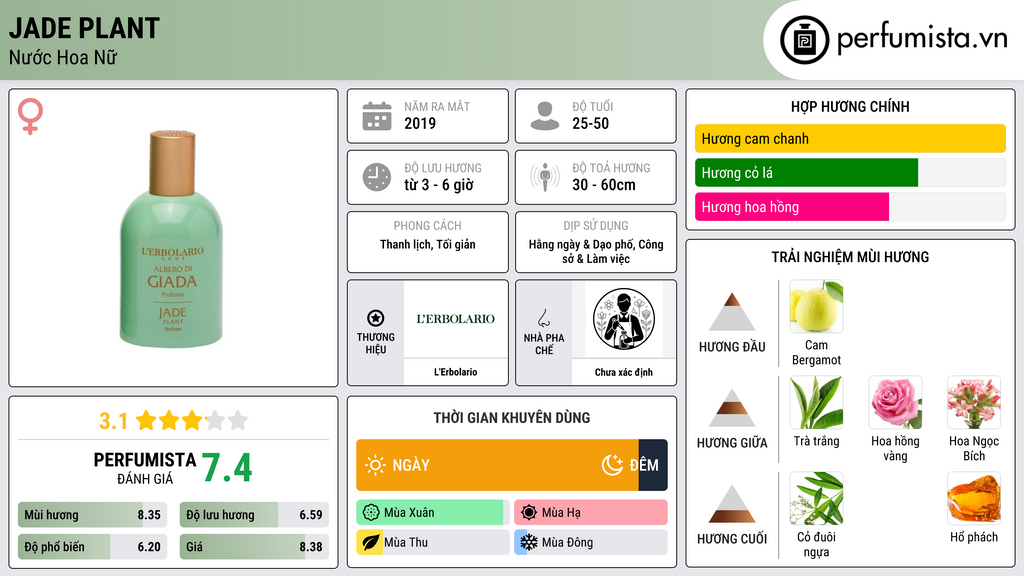
Task: Click the 25-50 age range value
Action: tap(590, 123)
